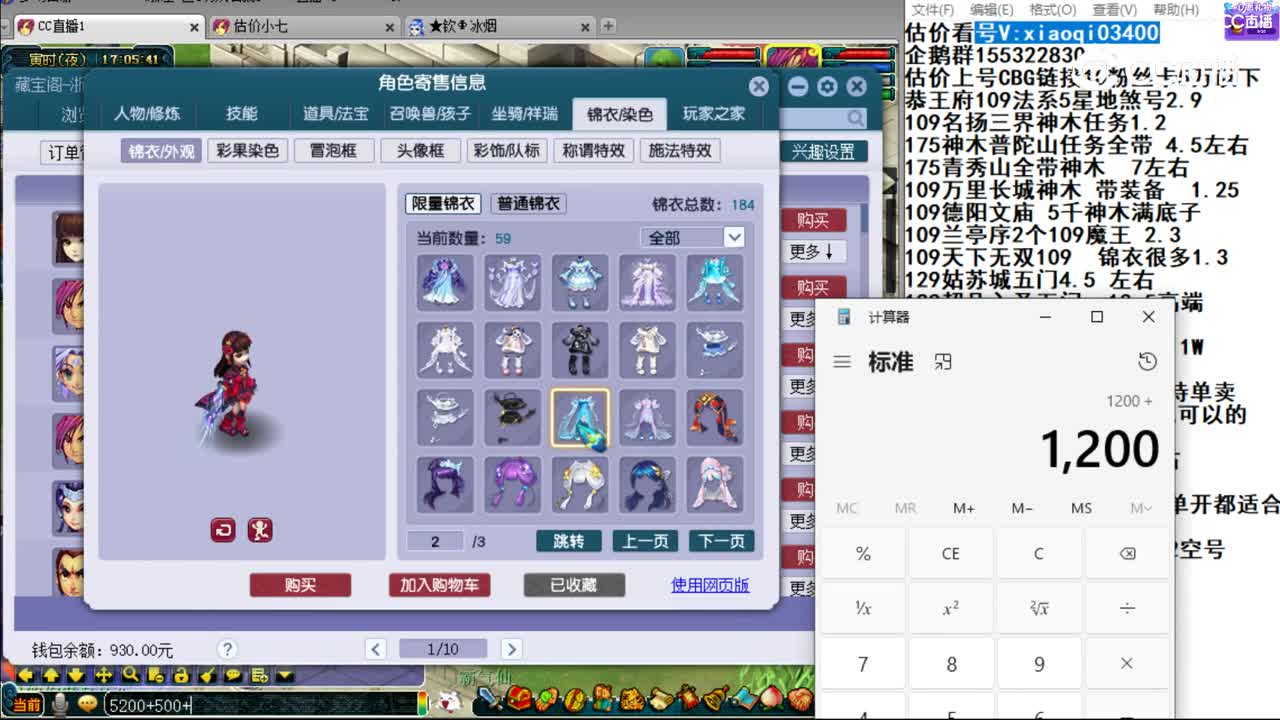Click the calculator CE key
This screenshot has width=1280, height=720.
[x=951, y=553]
